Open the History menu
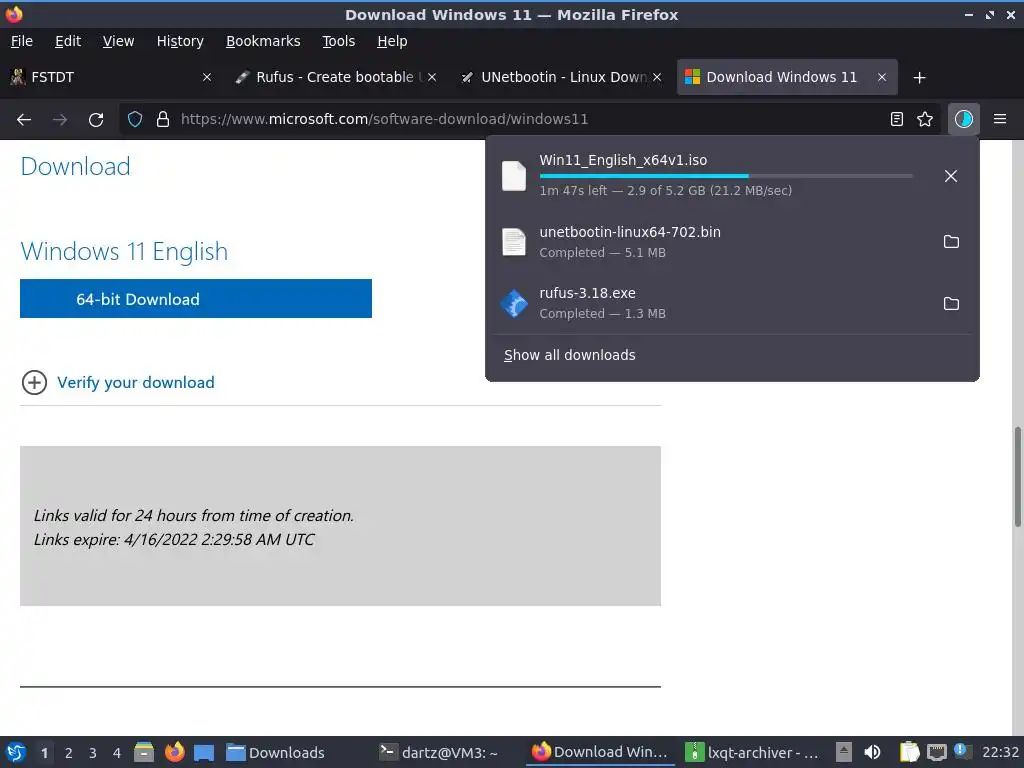 click(180, 41)
